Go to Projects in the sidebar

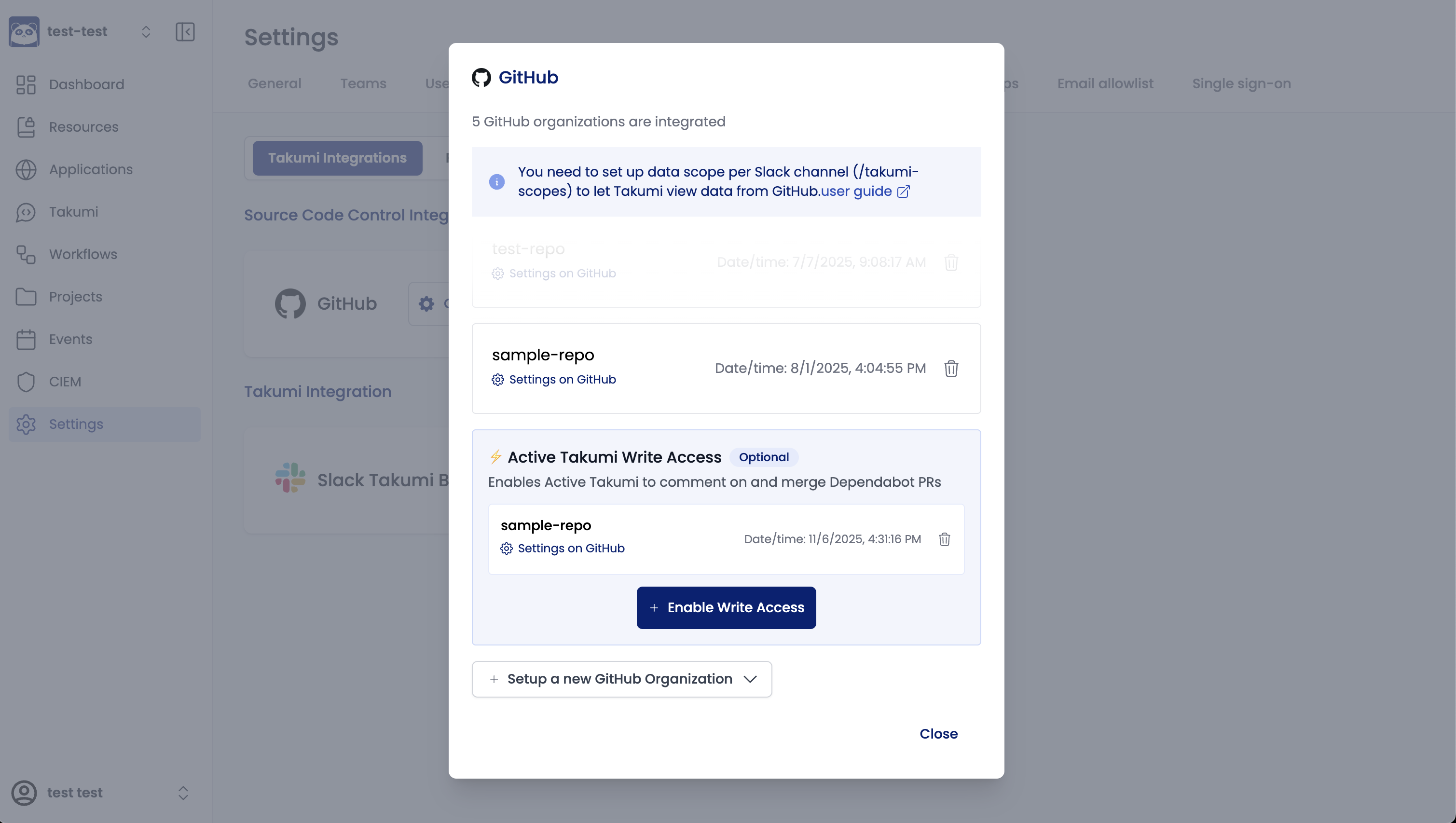pos(75,297)
